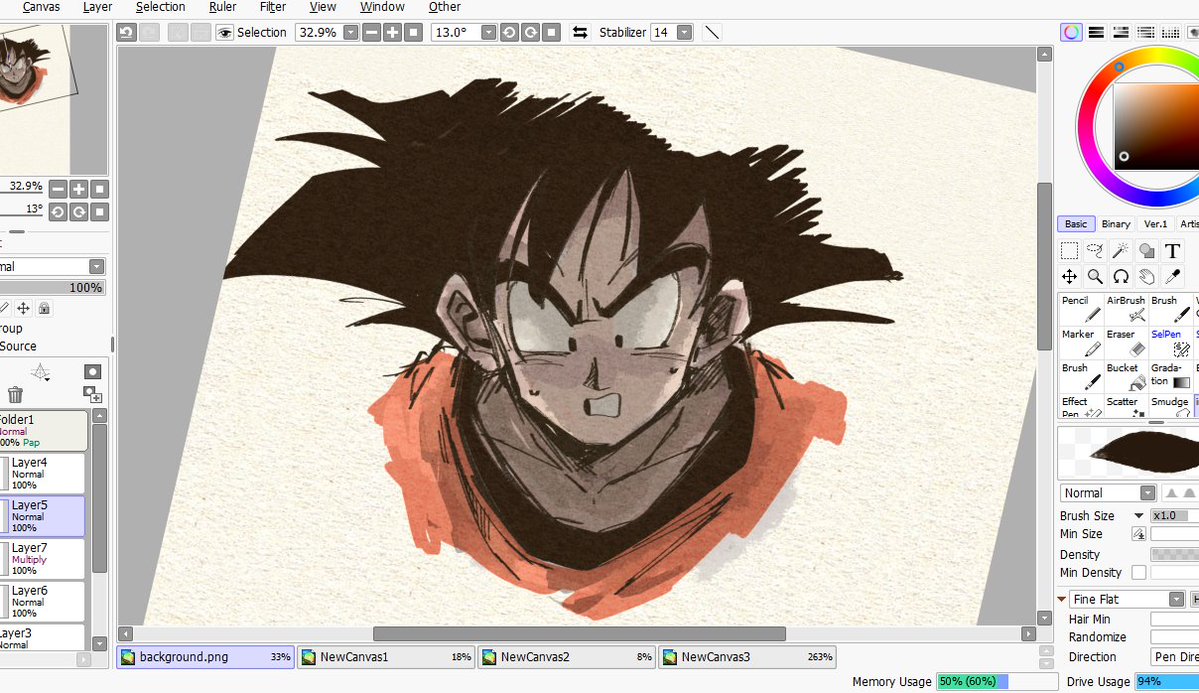Toggle the Min Density checkbox
1199x693 pixels.
point(1139,572)
